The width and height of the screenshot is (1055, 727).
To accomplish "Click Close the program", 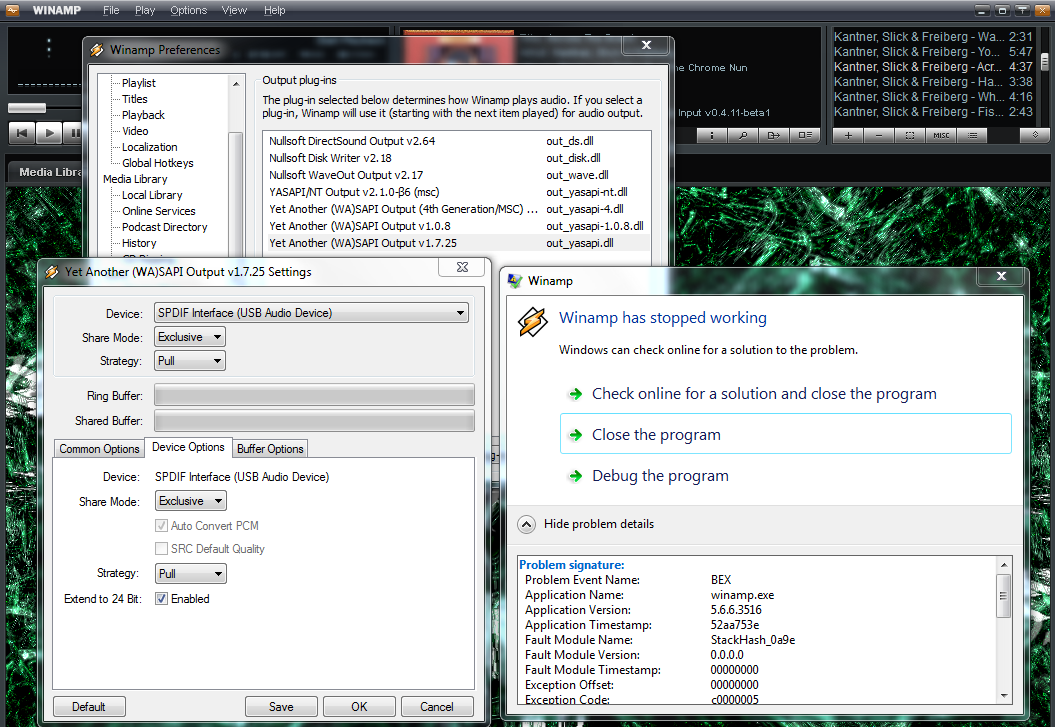I will click(656, 435).
